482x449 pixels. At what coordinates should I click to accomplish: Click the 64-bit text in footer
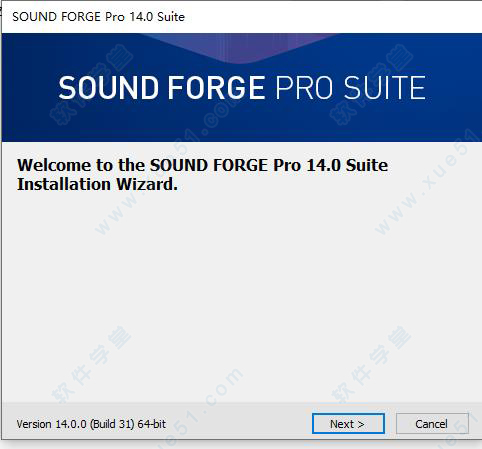point(152,424)
